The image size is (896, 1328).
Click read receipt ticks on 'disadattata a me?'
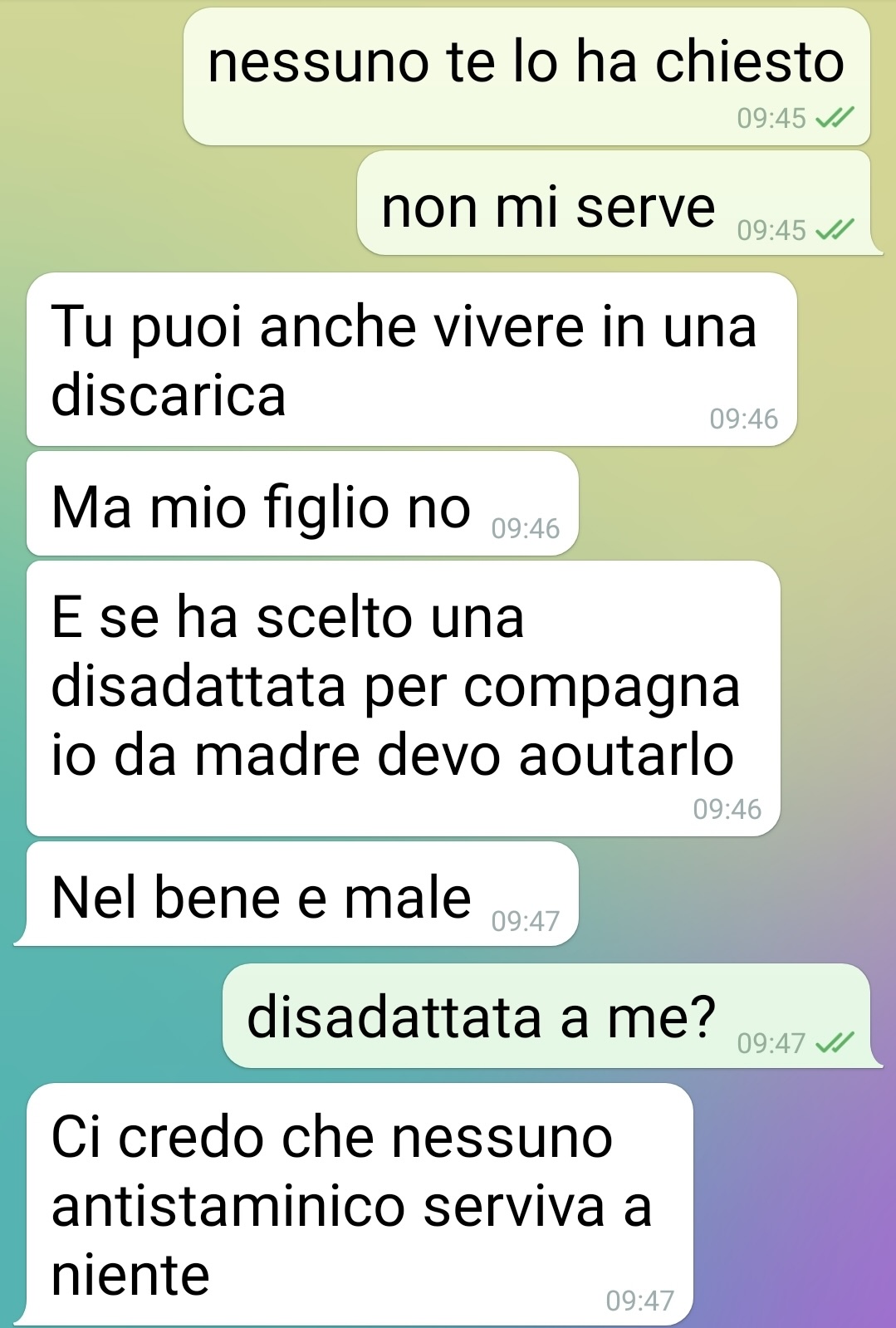tap(835, 1042)
